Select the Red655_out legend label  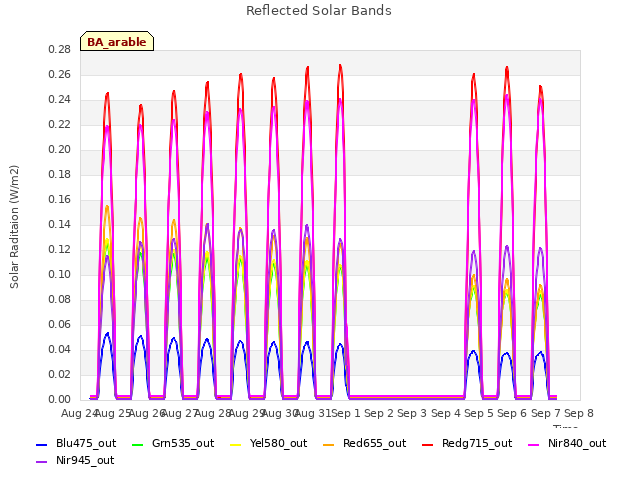375,444
